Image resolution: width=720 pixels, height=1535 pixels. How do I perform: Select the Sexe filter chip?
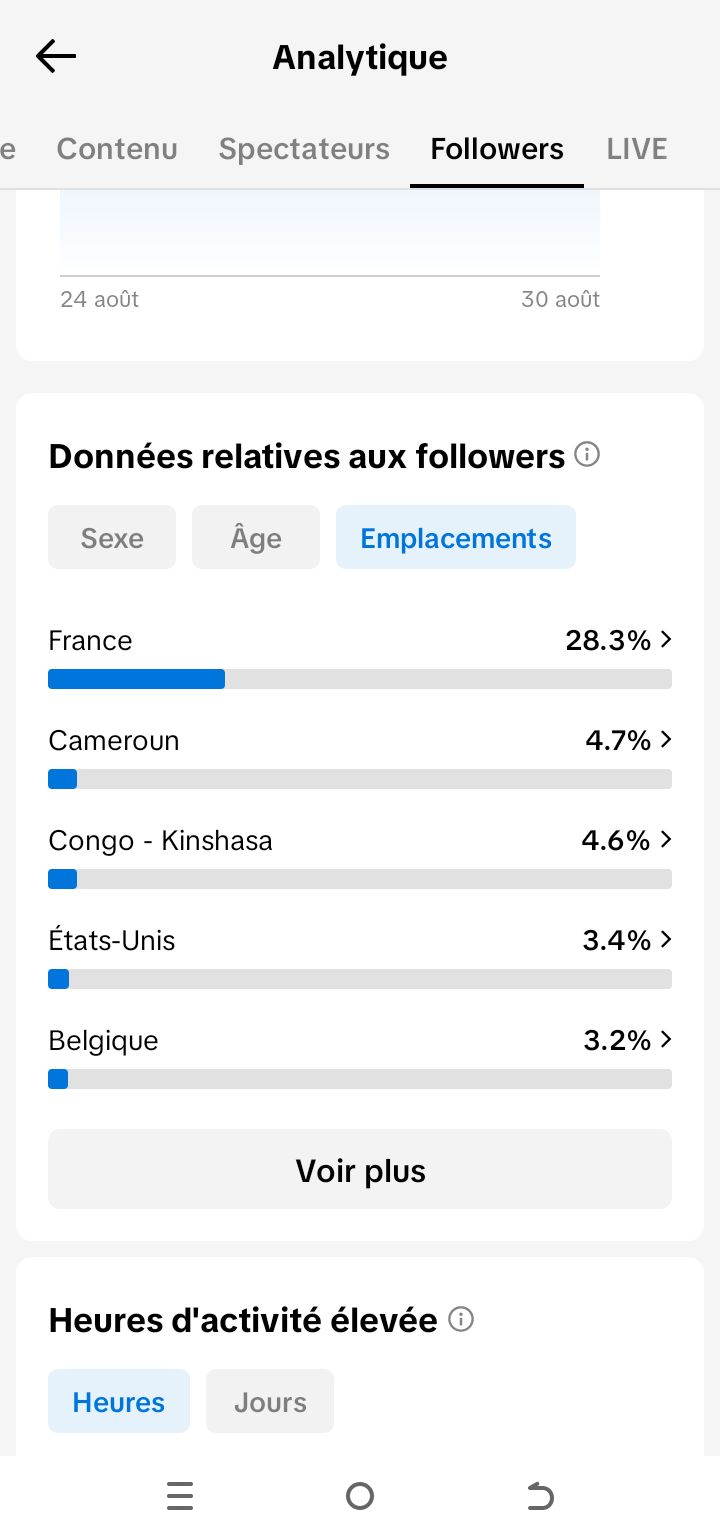(x=112, y=538)
